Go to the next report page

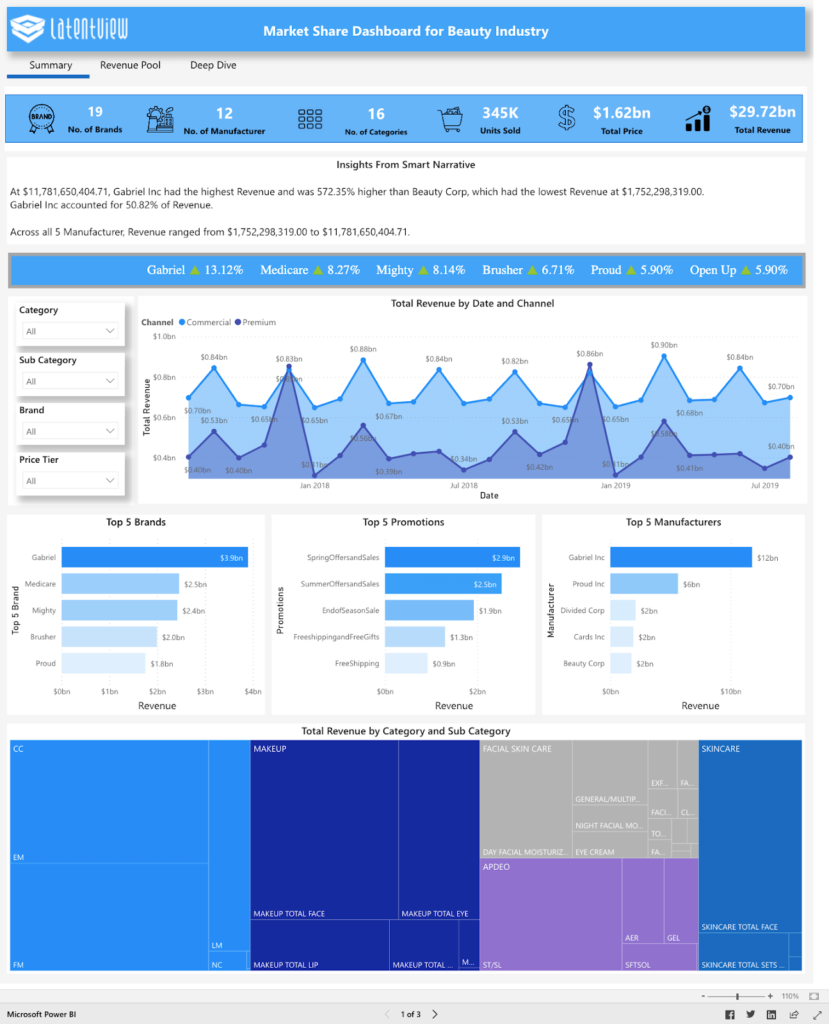[435, 1014]
